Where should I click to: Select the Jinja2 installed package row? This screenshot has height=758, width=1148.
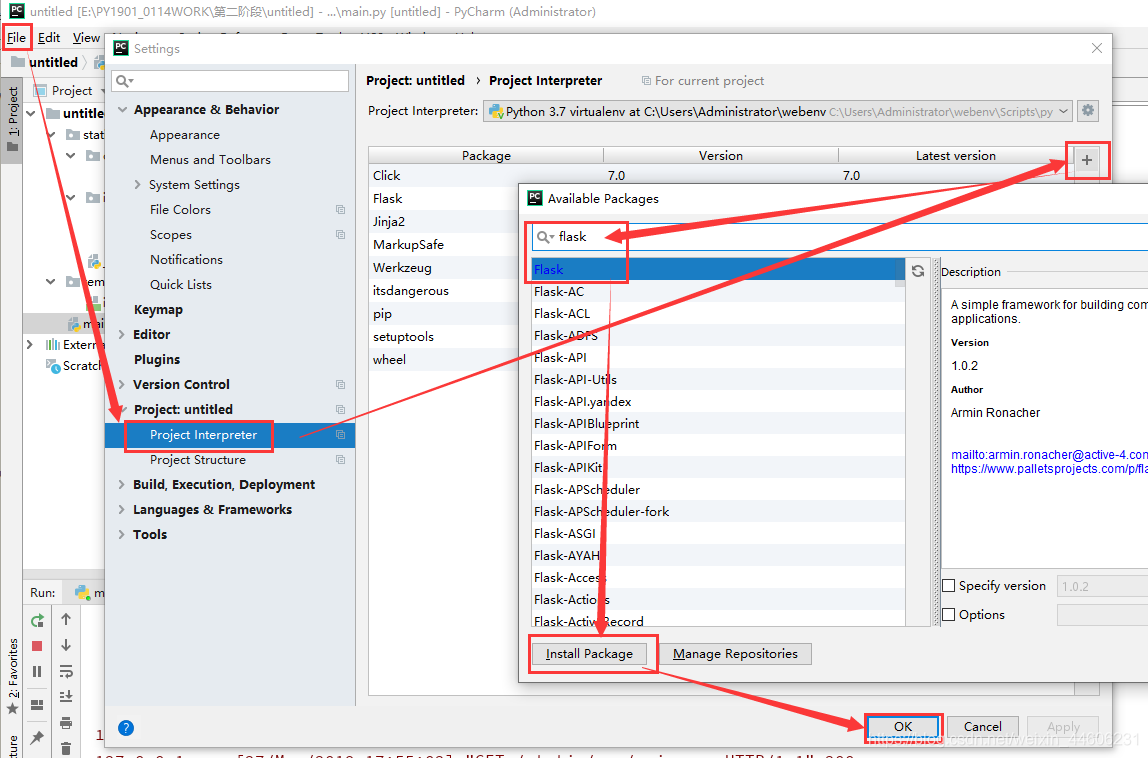(443, 221)
